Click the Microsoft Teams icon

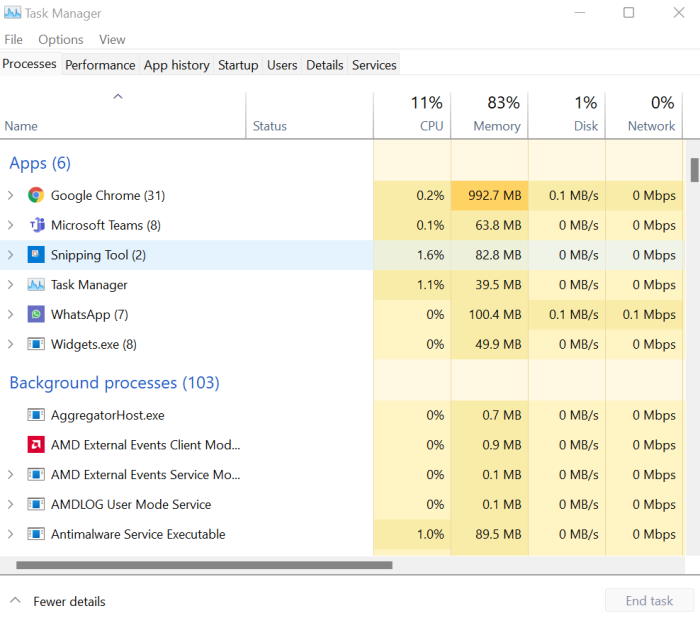tap(37, 225)
